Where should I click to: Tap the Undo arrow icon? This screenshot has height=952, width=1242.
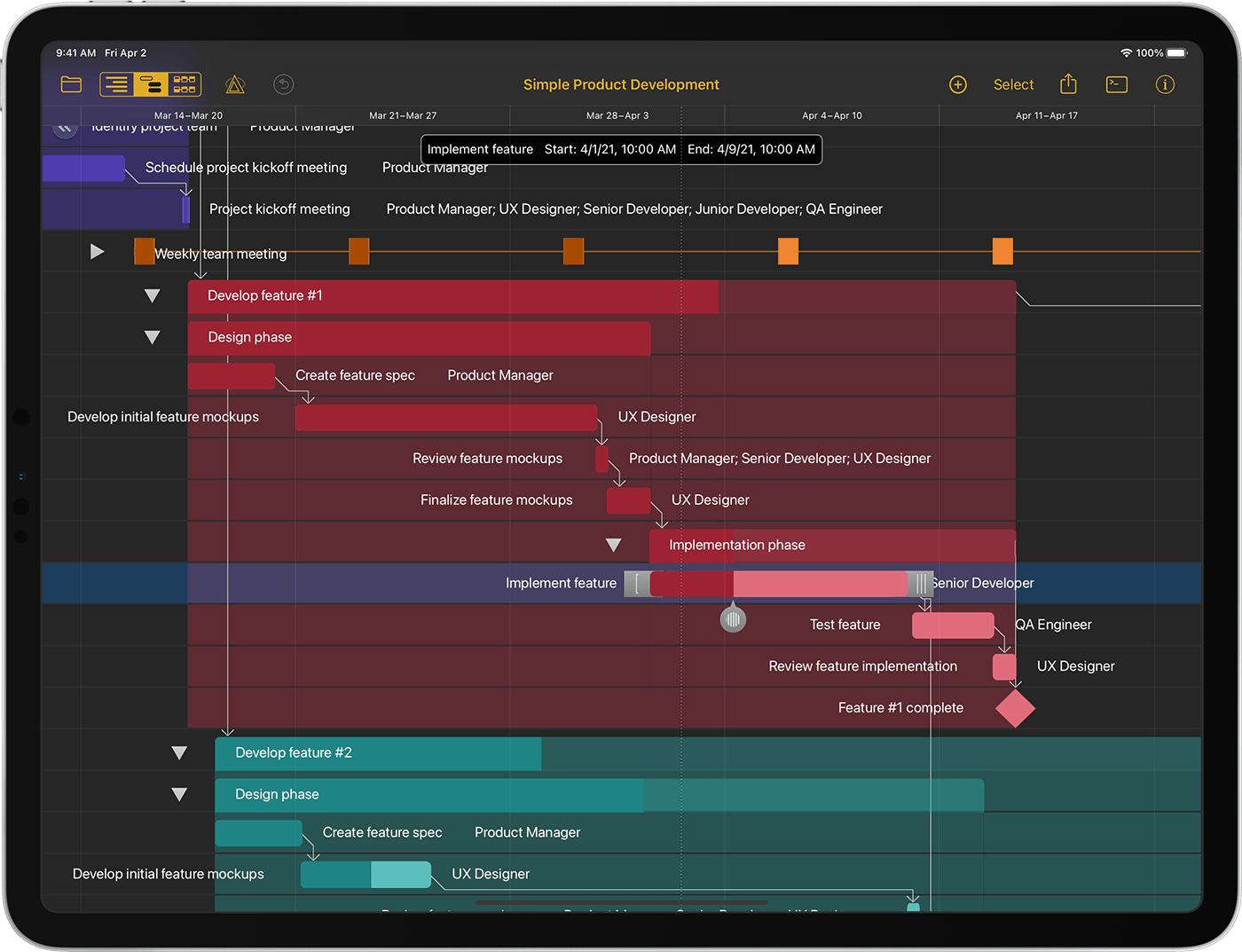pos(283,84)
